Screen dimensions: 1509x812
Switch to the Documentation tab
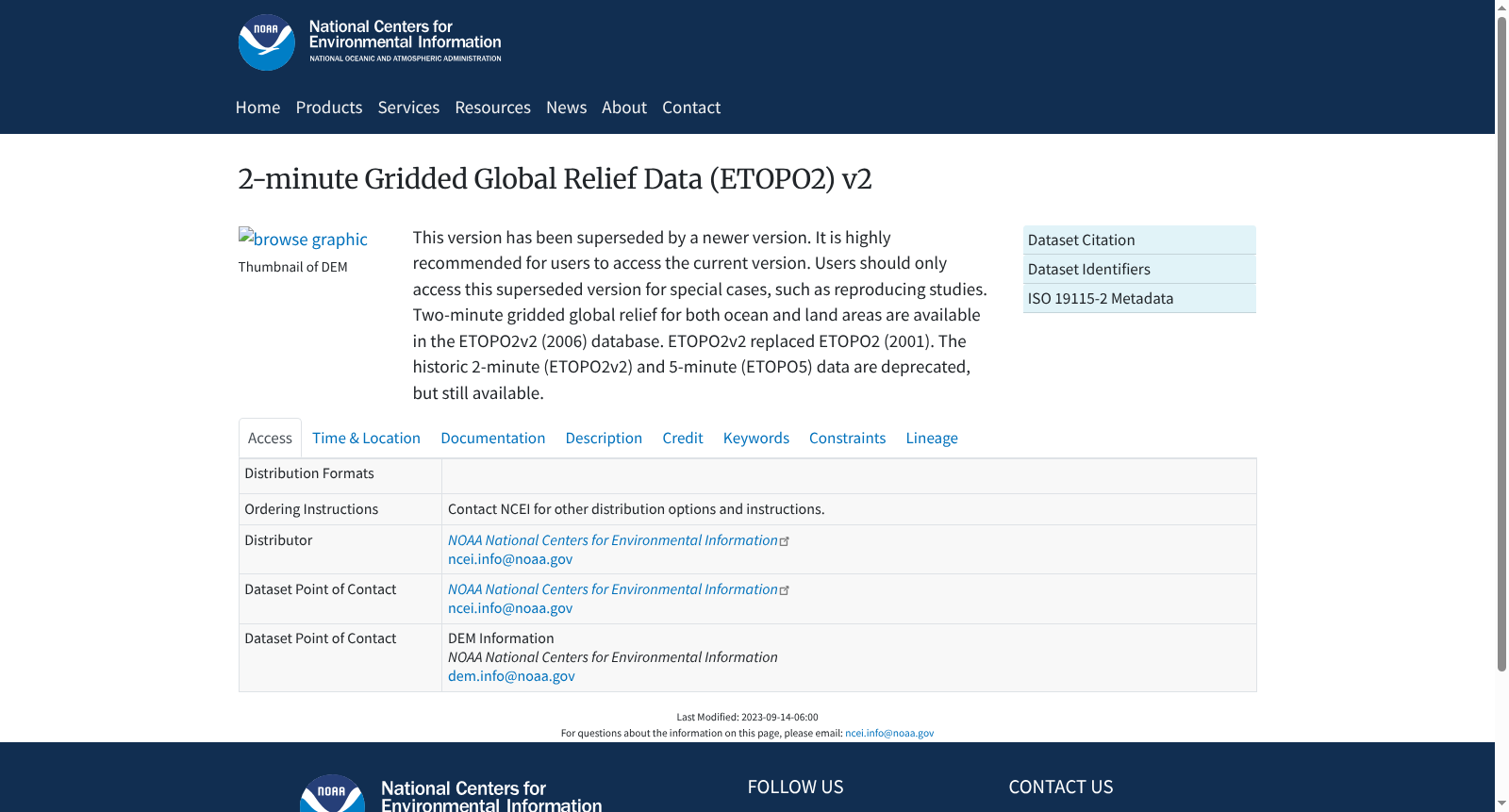492,438
